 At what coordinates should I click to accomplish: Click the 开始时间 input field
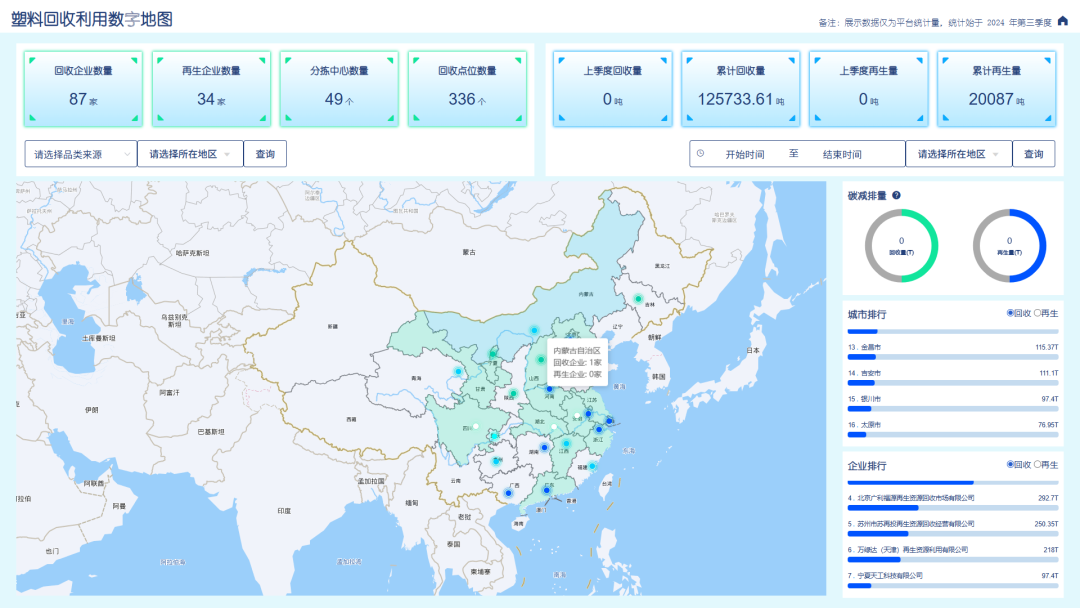745,154
